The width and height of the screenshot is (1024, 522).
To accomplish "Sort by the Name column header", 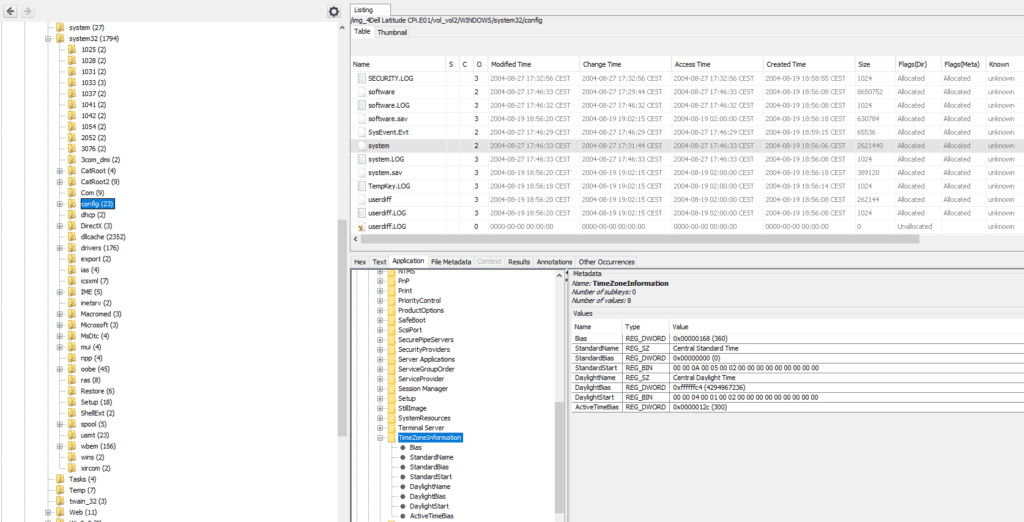I will pyautogui.click(x=398, y=65).
